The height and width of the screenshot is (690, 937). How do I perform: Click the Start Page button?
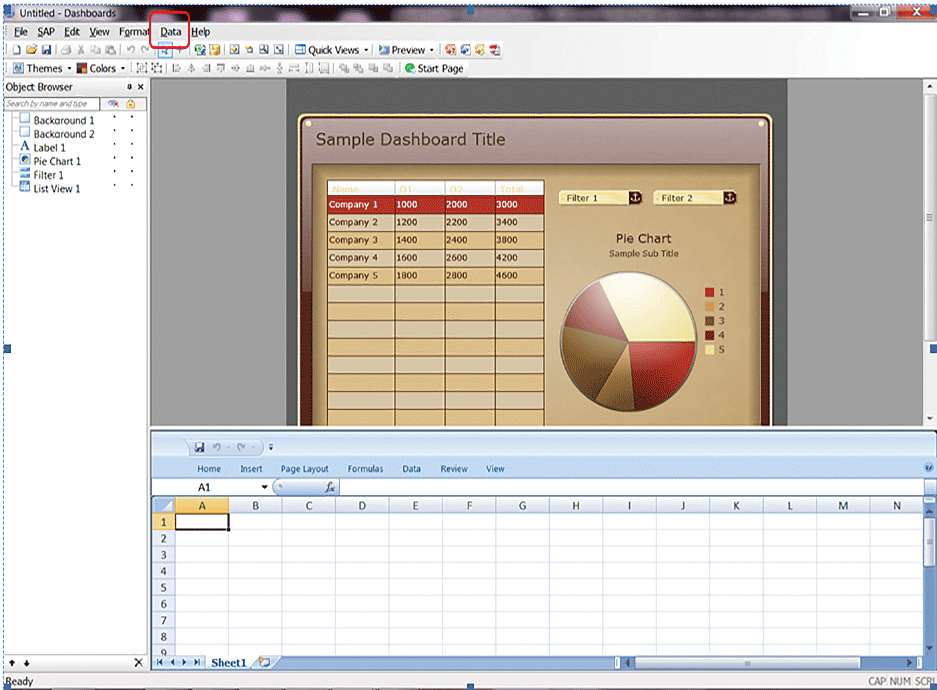pos(433,69)
